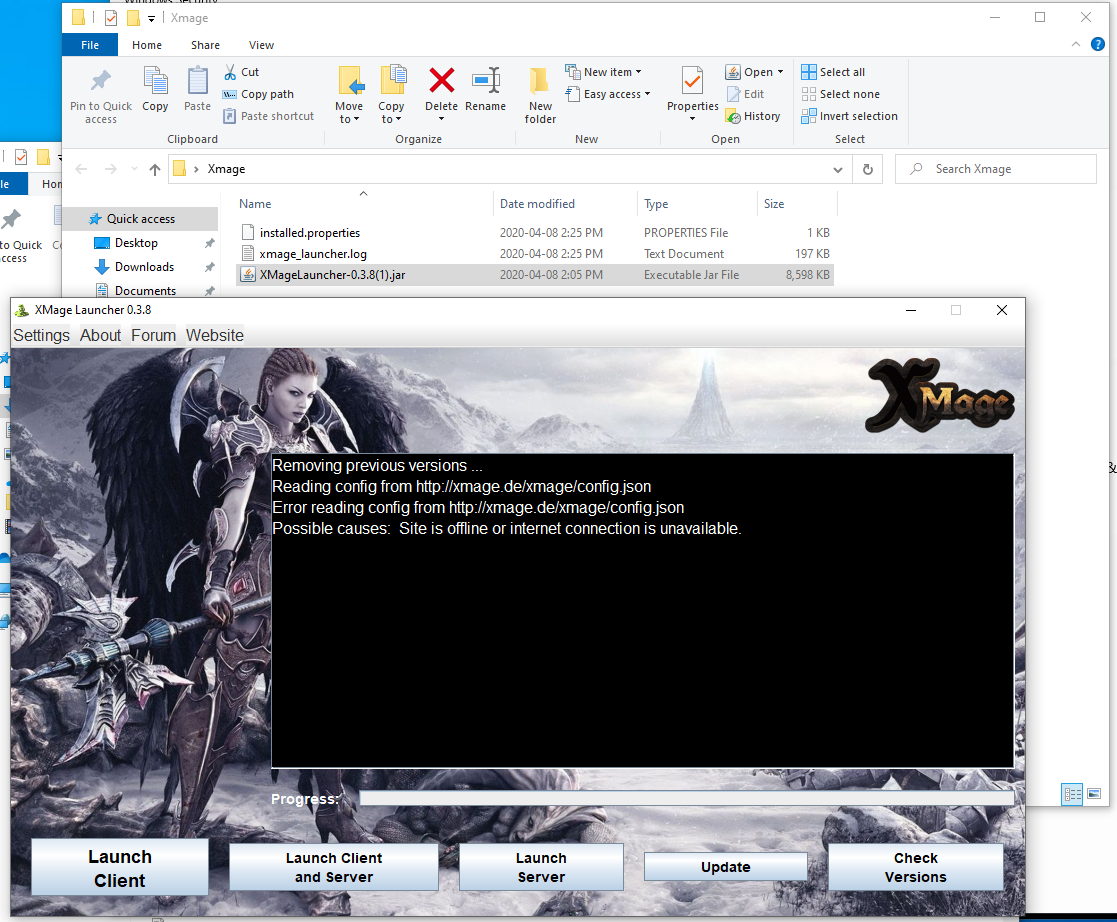The width and height of the screenshot is (1117, 922).
Task: Click the launcher Progress bar
Action: point(686,798)
